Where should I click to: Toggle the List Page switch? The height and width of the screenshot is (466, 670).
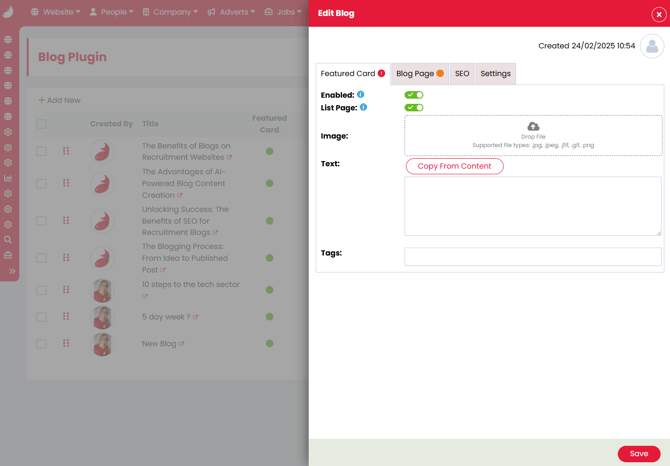tap(413, 107)
